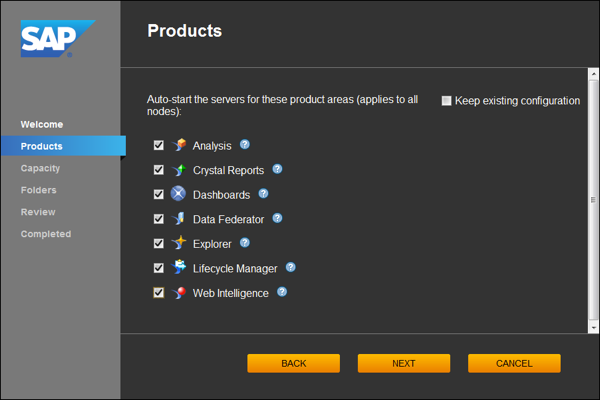Image resolution: width=600 pixels, height=400 pixels.
Task: Open the Folders step
Action: [38, 190]
